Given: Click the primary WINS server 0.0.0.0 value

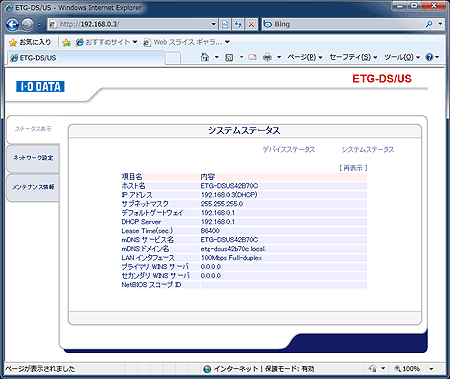Looking at the screenshot, I should pos(211,267).
